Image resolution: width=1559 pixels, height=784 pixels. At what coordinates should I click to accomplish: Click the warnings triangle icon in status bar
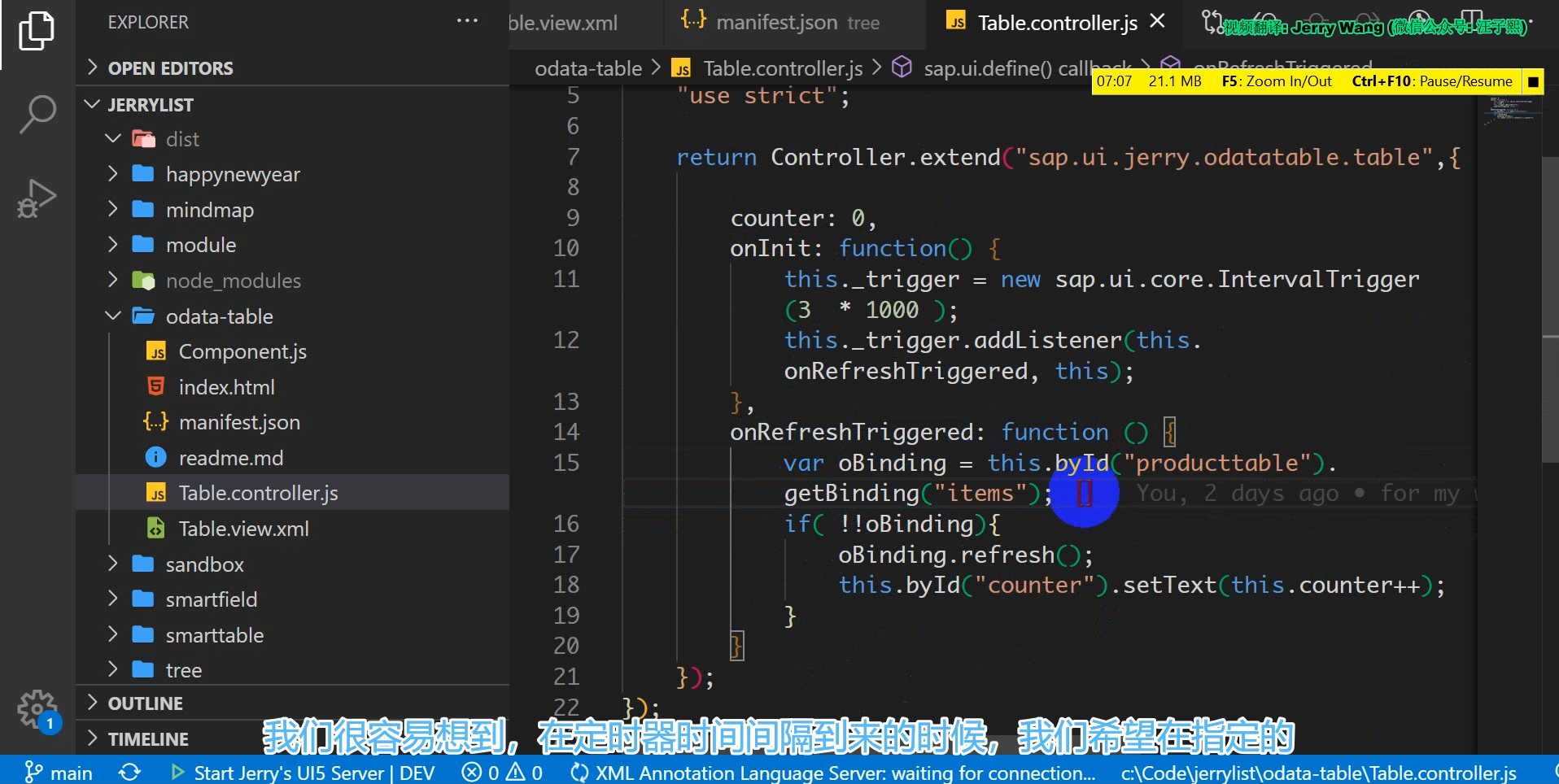pos(516,772)
